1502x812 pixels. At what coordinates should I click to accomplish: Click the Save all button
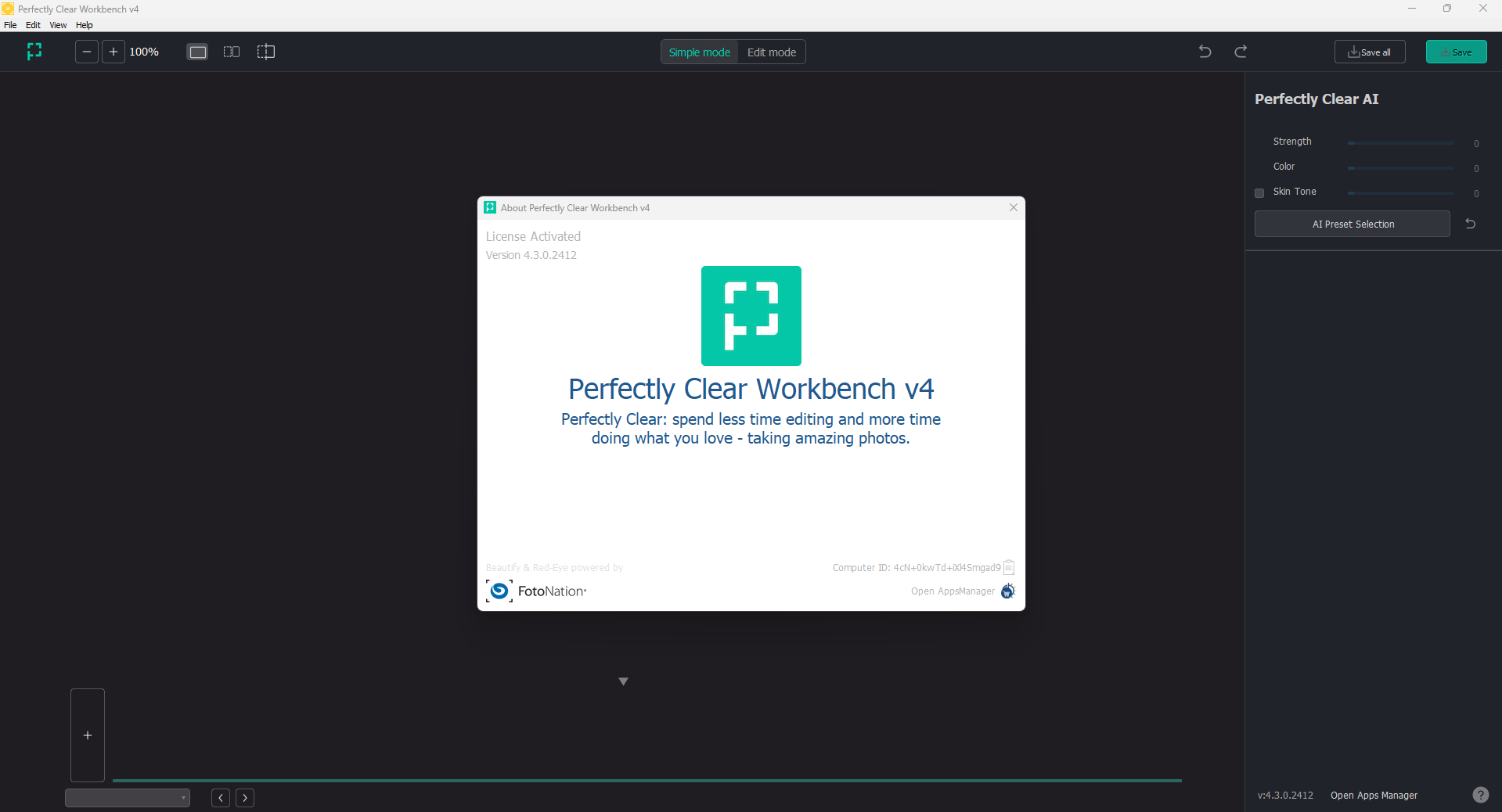click(1370, 52)
